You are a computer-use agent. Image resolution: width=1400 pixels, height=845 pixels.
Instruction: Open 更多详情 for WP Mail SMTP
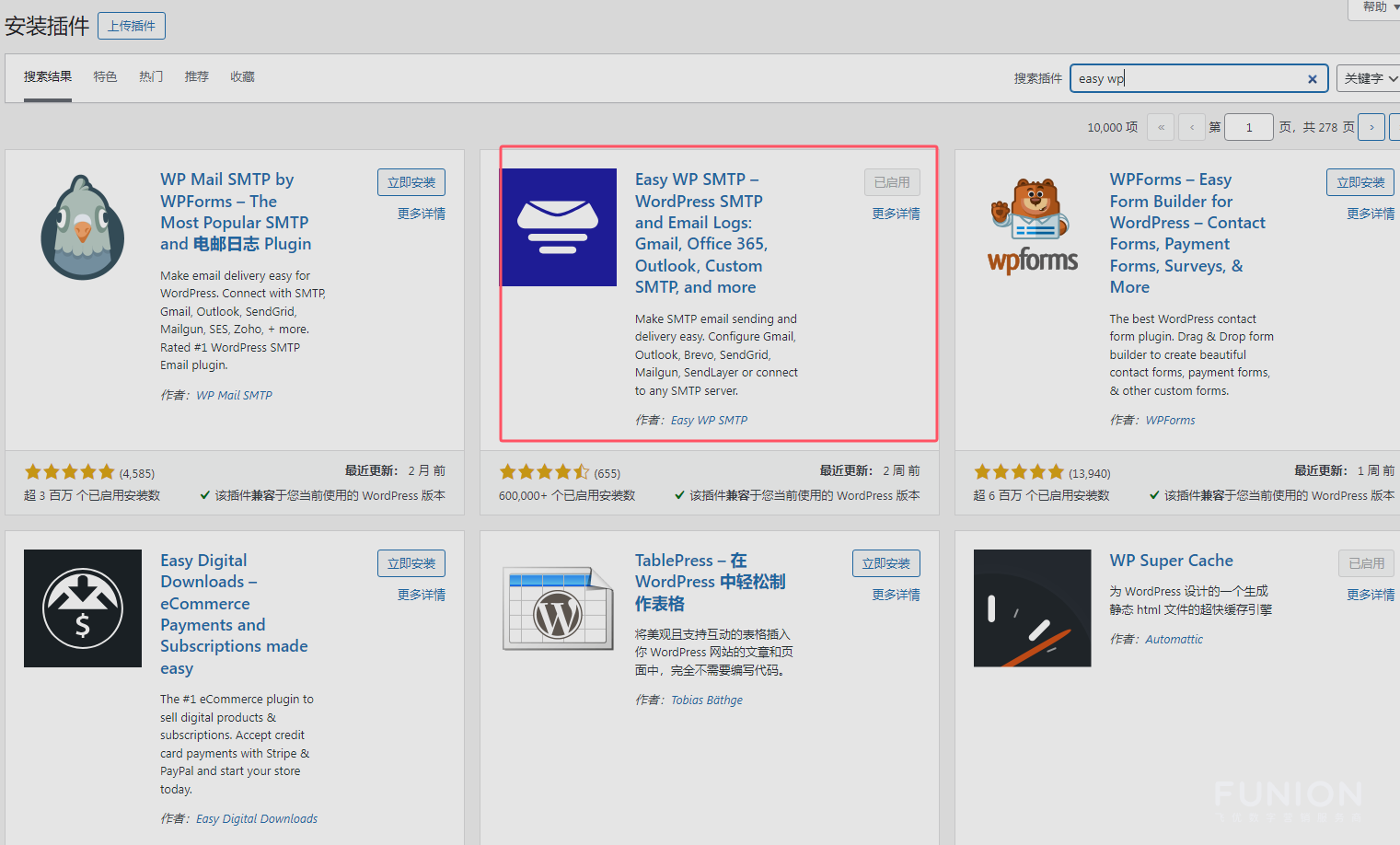coord(422,214)
